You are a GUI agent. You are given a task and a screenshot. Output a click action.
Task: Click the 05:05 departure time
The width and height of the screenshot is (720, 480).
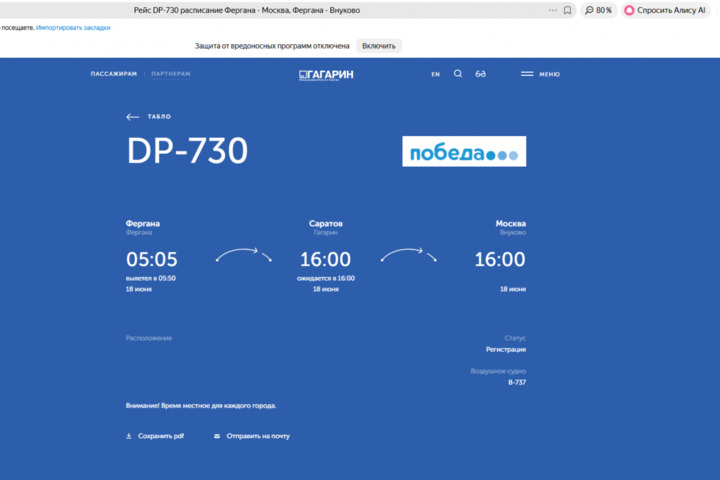(152, 260)
